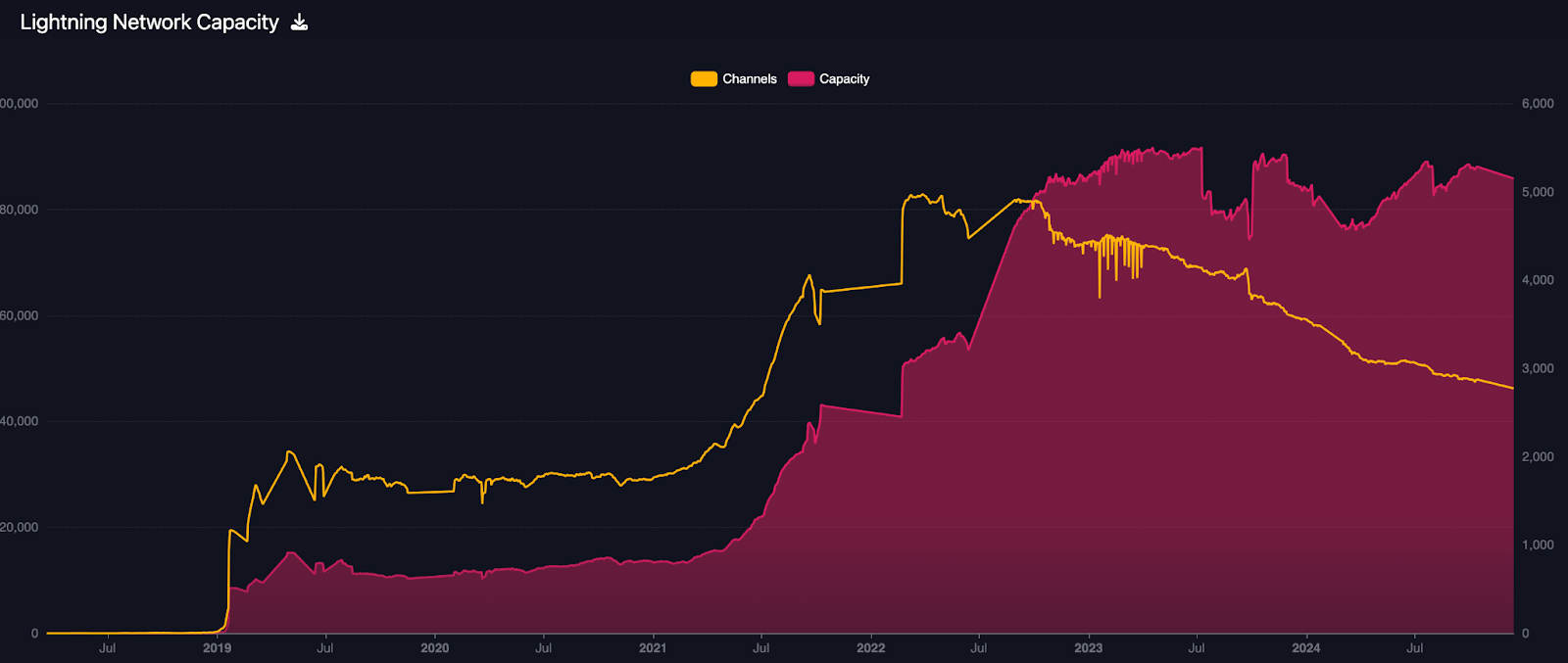
Task: Select the 2020 x-axis label
Action: point(434,648)
